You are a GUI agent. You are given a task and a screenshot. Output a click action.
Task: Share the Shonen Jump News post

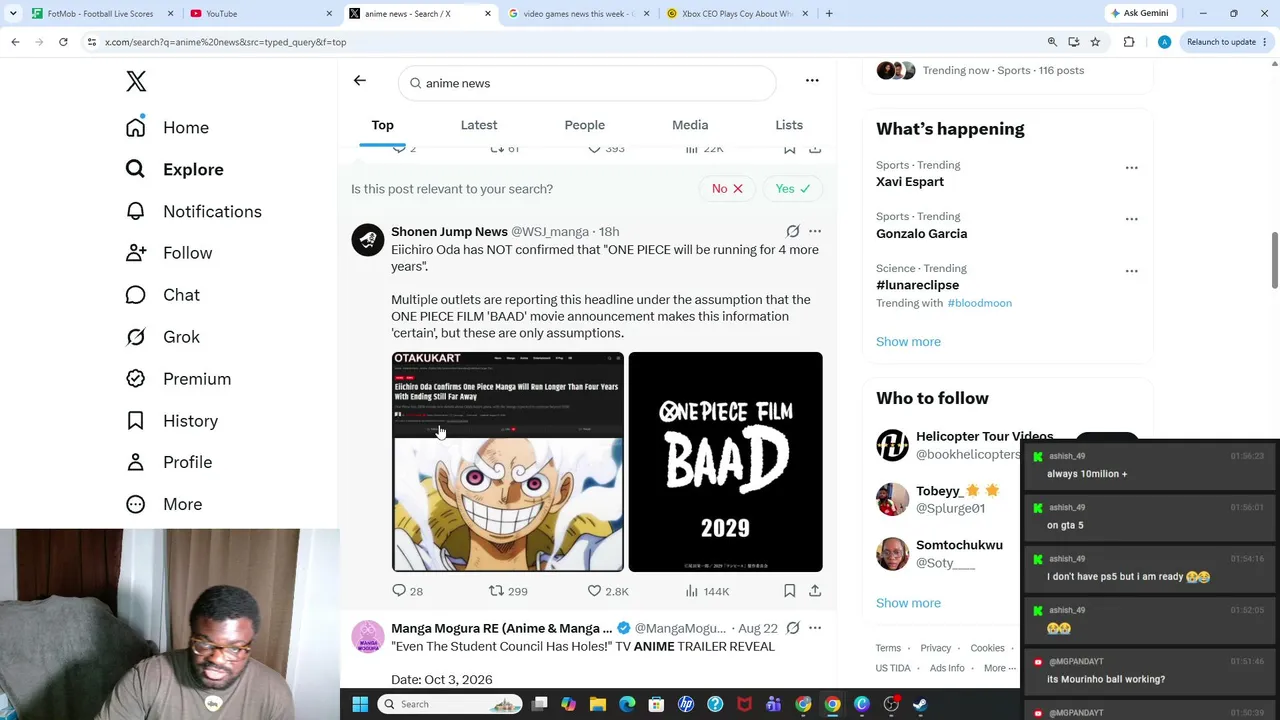point(815,591)
